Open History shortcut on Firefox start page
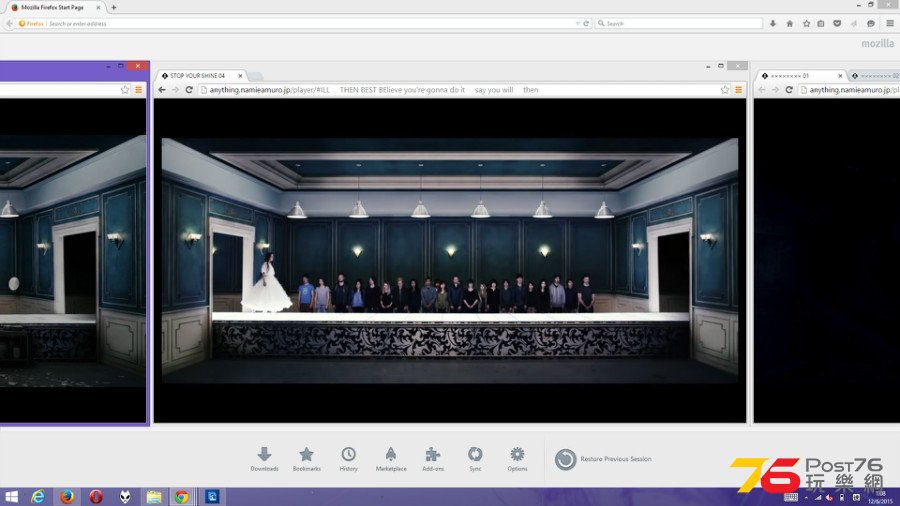This screenshot has height=506, width=900. point(348,459)
